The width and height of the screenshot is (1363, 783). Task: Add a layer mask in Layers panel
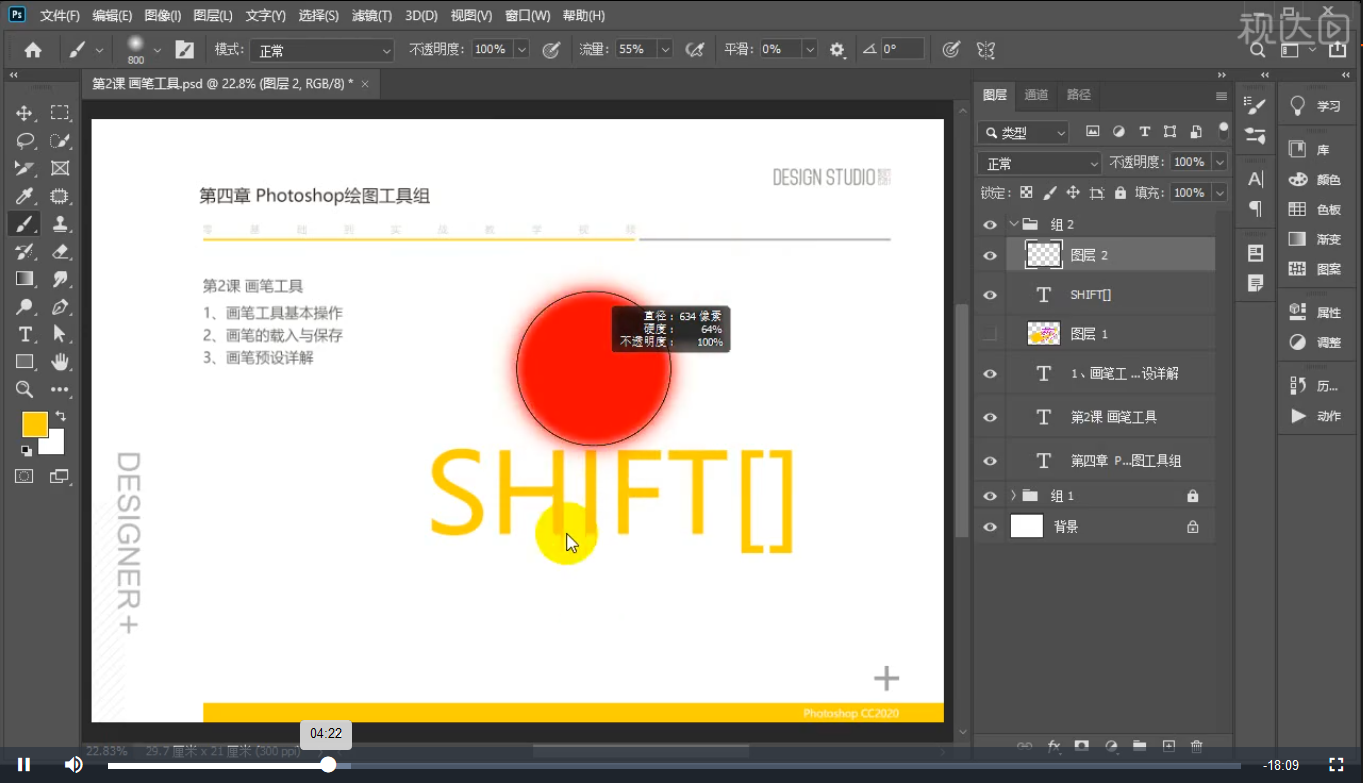point(1081,746)
